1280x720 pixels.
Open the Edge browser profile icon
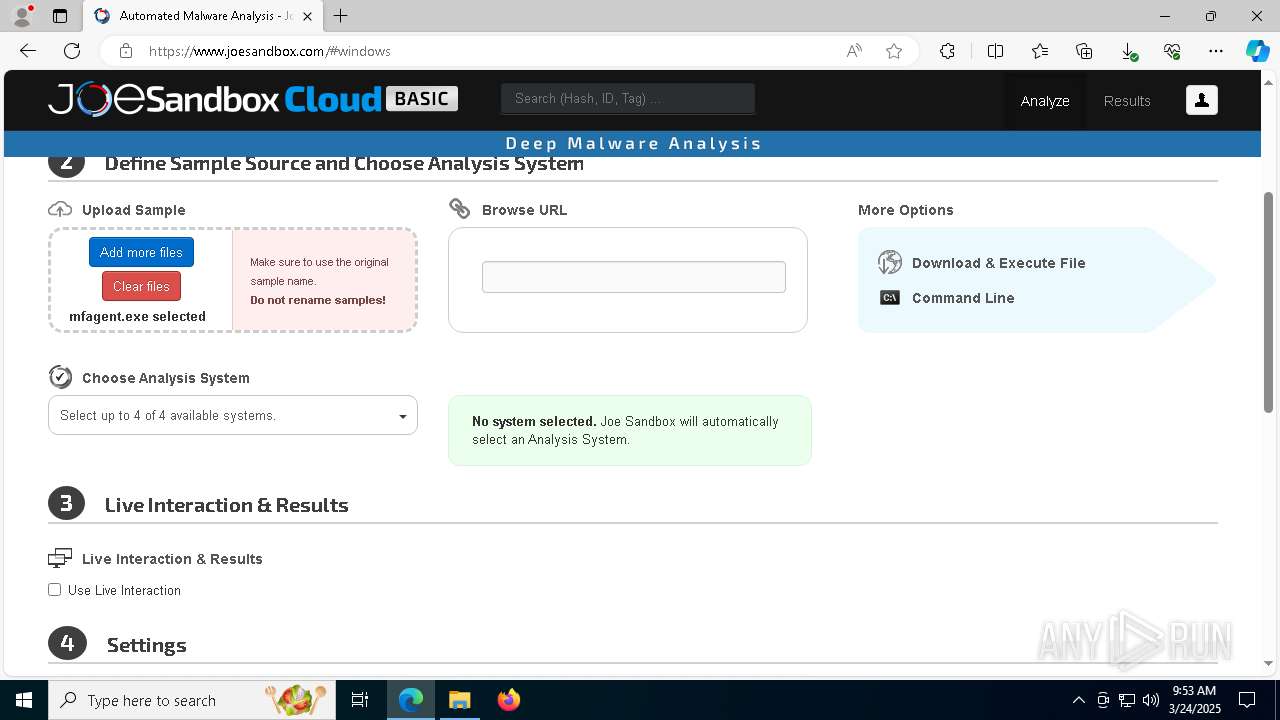[x=22, y=16]
